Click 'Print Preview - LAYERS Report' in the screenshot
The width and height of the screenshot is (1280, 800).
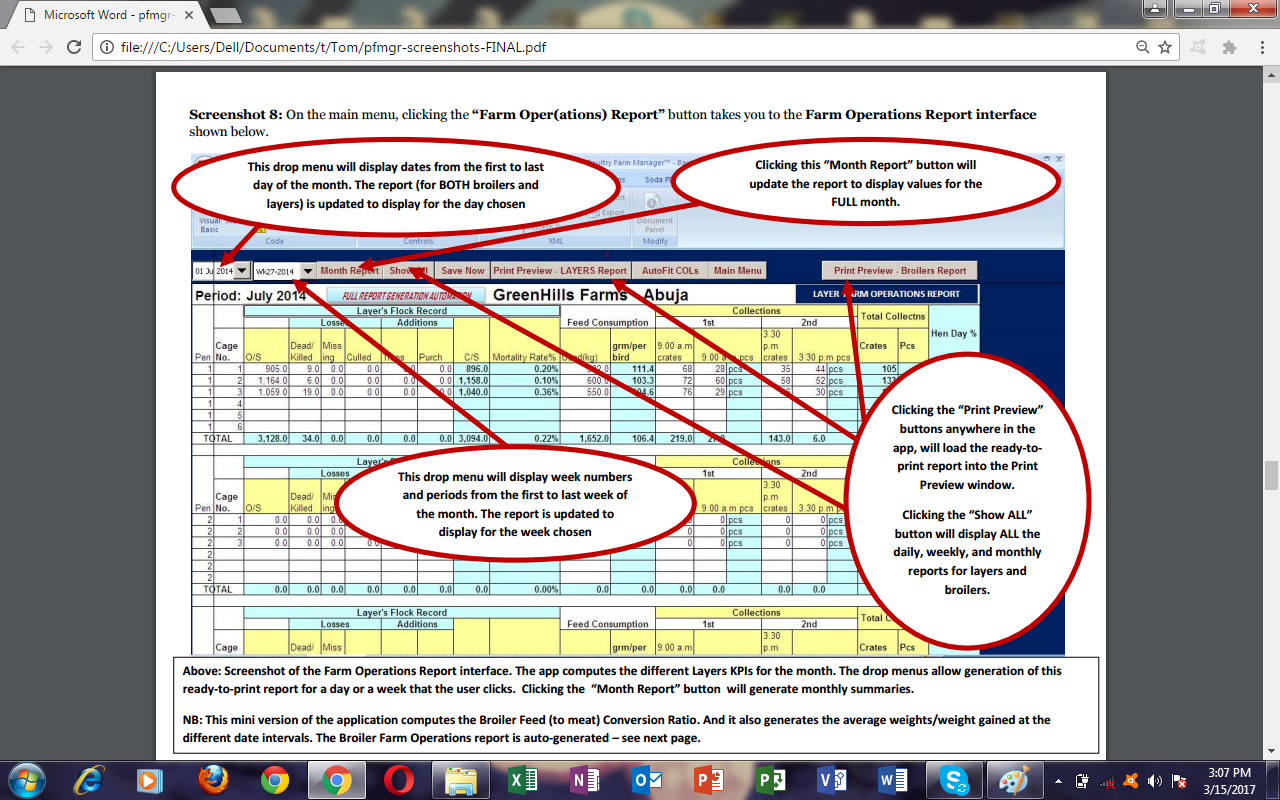pos(560,270)
